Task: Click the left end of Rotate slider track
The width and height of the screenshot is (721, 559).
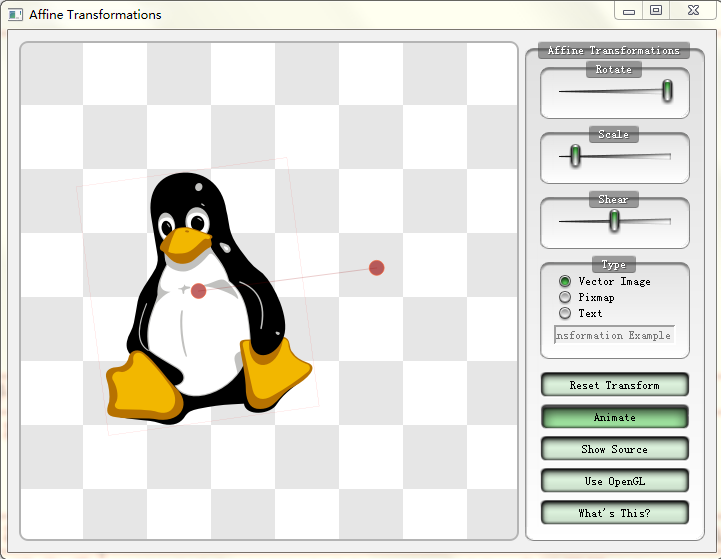Action: click(x=563, y=91)
